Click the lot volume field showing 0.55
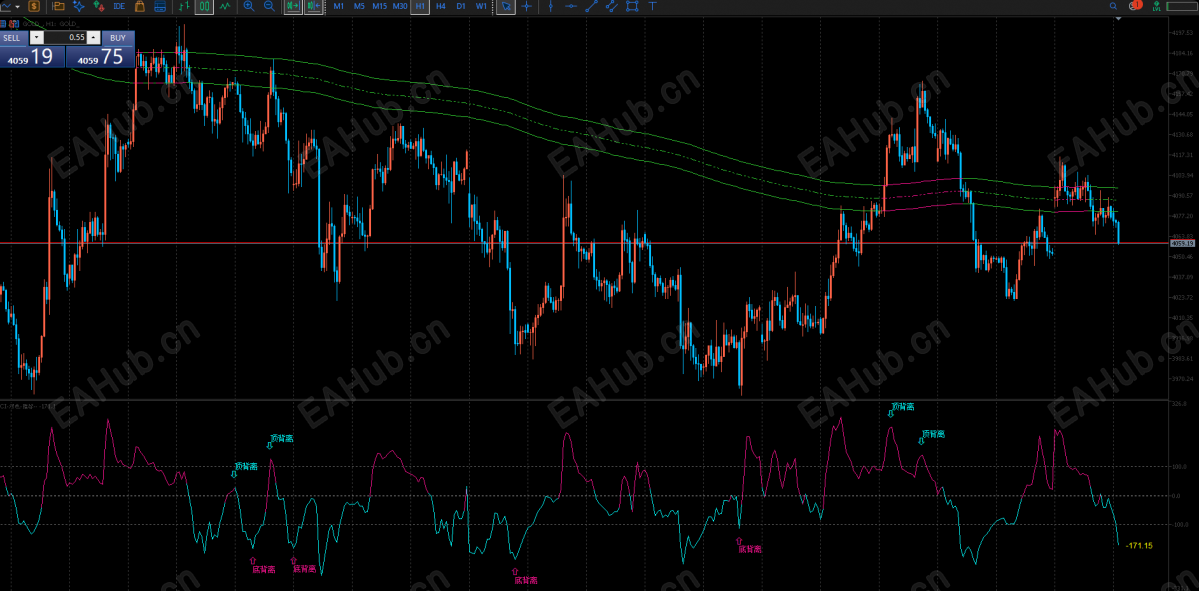The height and width of the screenshot is (591, 1199). (x=65, y=37)
